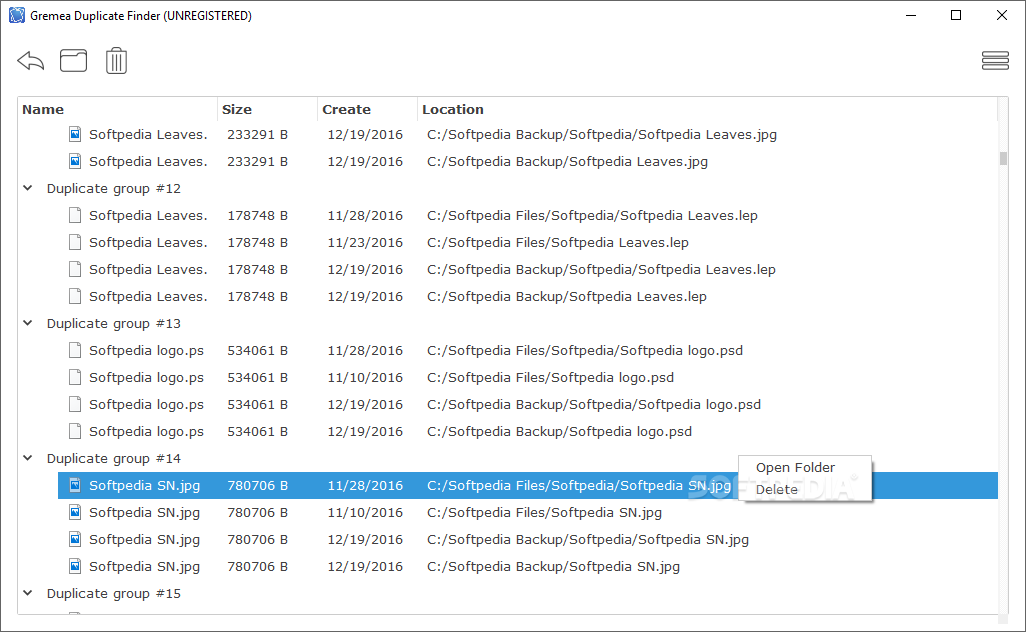Click the 780706 B size in highlighted row
This screenshot has width=1026, height=632.
(257, 485)
